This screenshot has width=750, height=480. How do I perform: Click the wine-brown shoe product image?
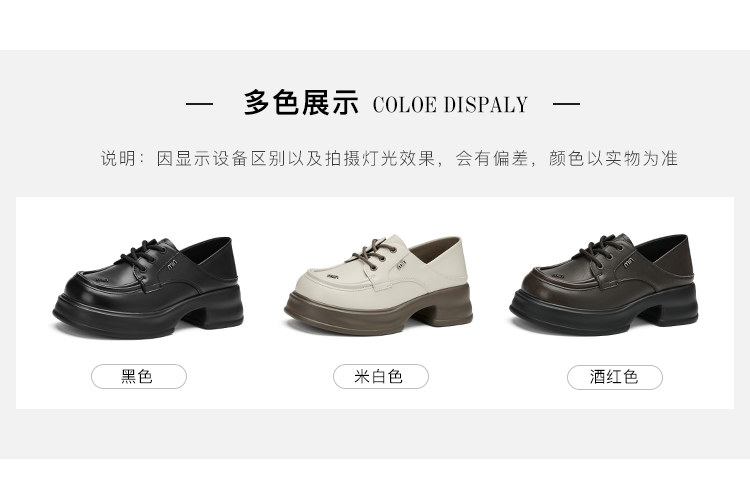tap(604, 285)
